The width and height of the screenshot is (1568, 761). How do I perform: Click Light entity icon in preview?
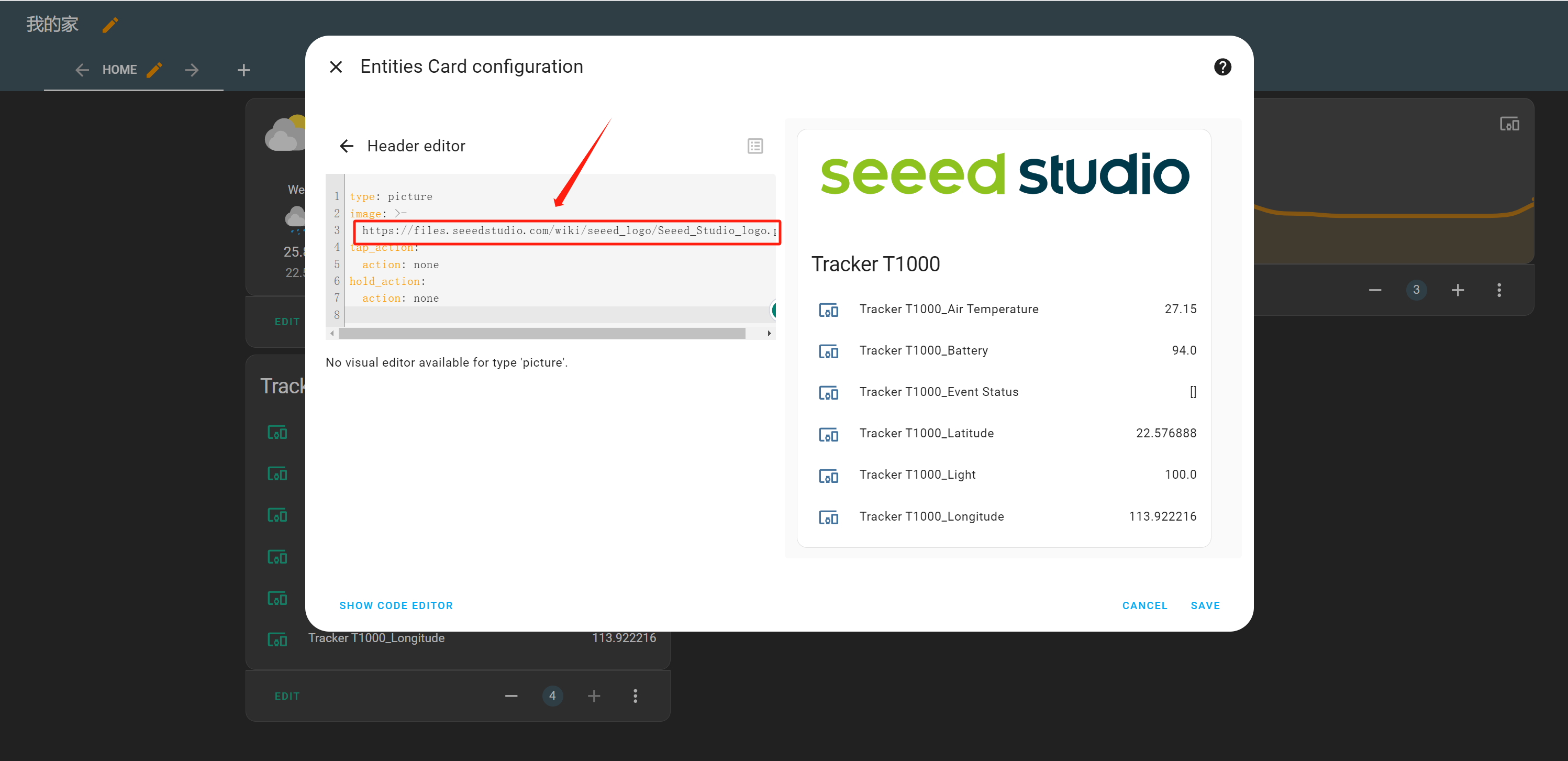(828, 476)
